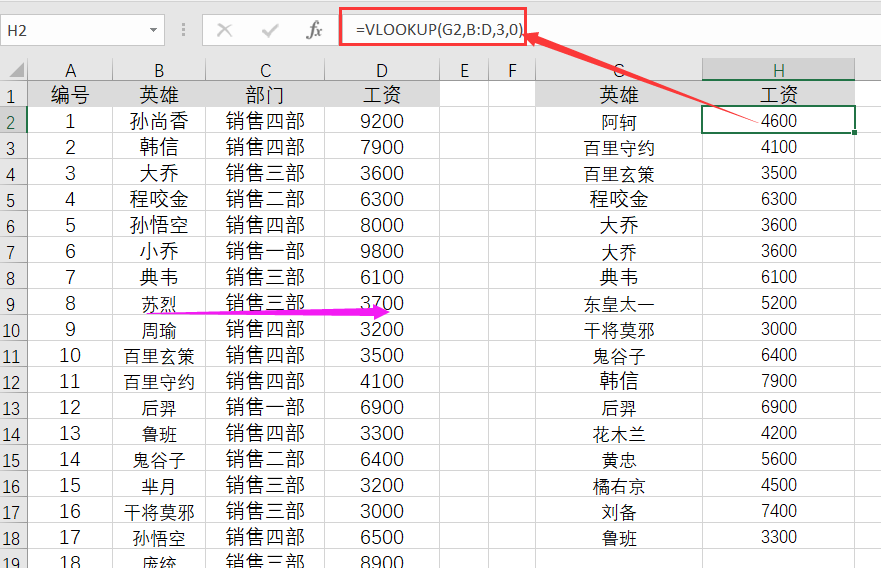Click the cell with salary 9800
The image size is (881, 568).
(x=382, y=251)
